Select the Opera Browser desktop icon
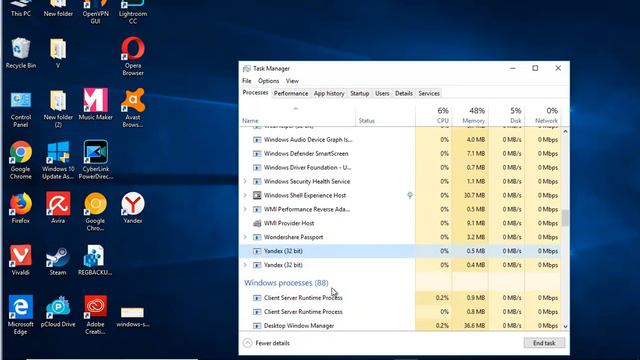 tap(133, 56)
